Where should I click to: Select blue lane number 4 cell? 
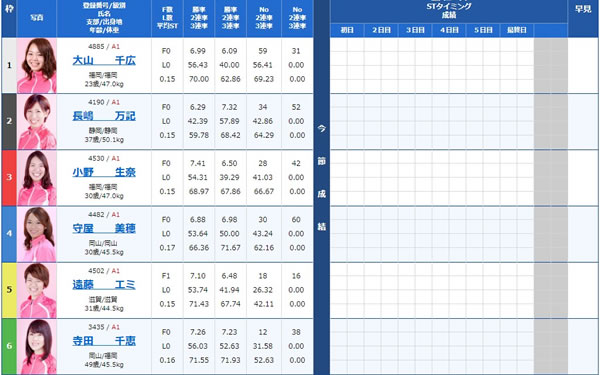(x=9, y=234)
